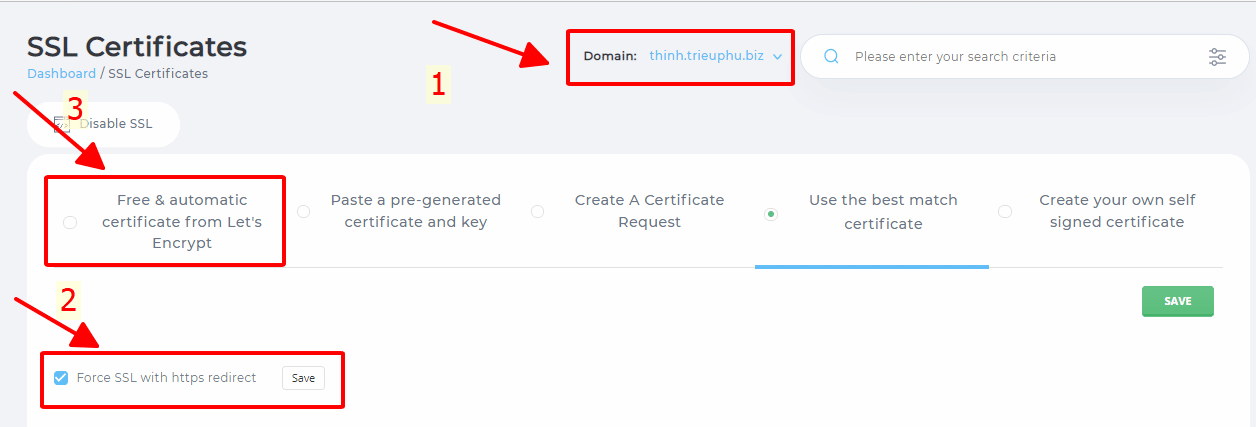Click the green SAVE button

click(x=1177, y=301)
